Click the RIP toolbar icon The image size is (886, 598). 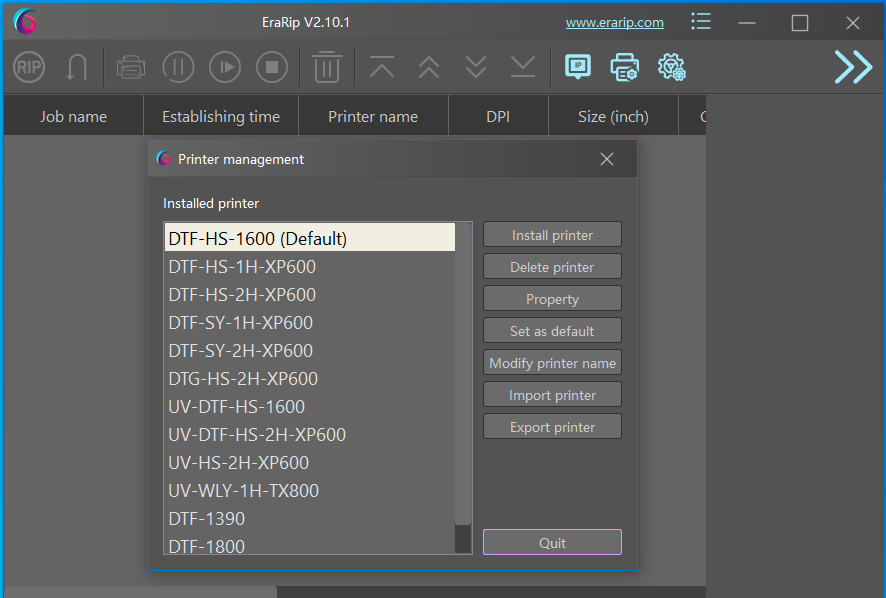[x=29, y=67]
